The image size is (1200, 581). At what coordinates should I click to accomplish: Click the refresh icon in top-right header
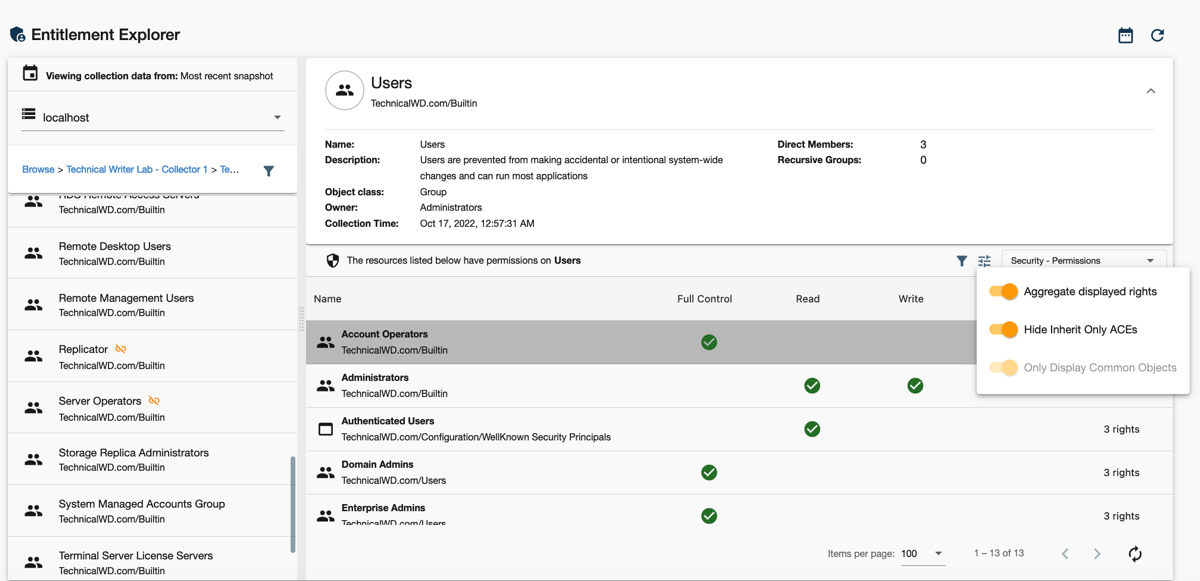(x=1157, y=35)
